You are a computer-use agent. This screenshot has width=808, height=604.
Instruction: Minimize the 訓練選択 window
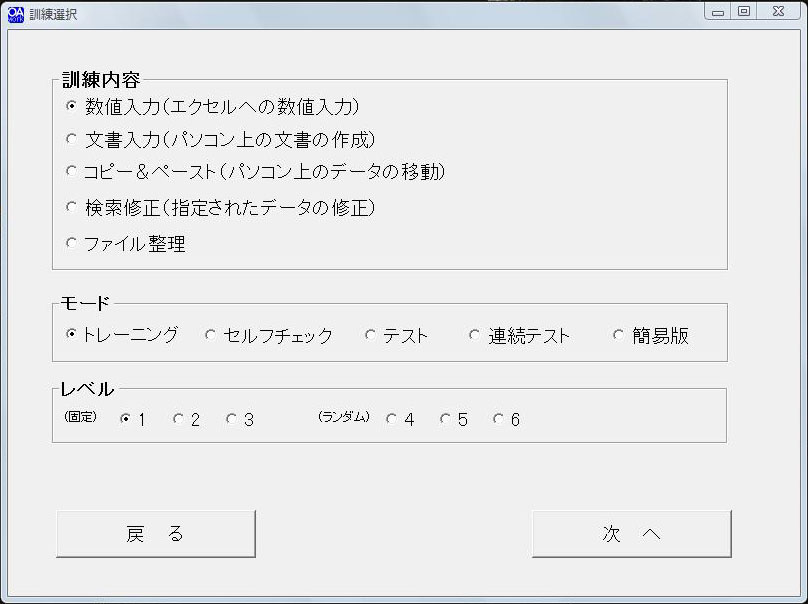[718, 11]
